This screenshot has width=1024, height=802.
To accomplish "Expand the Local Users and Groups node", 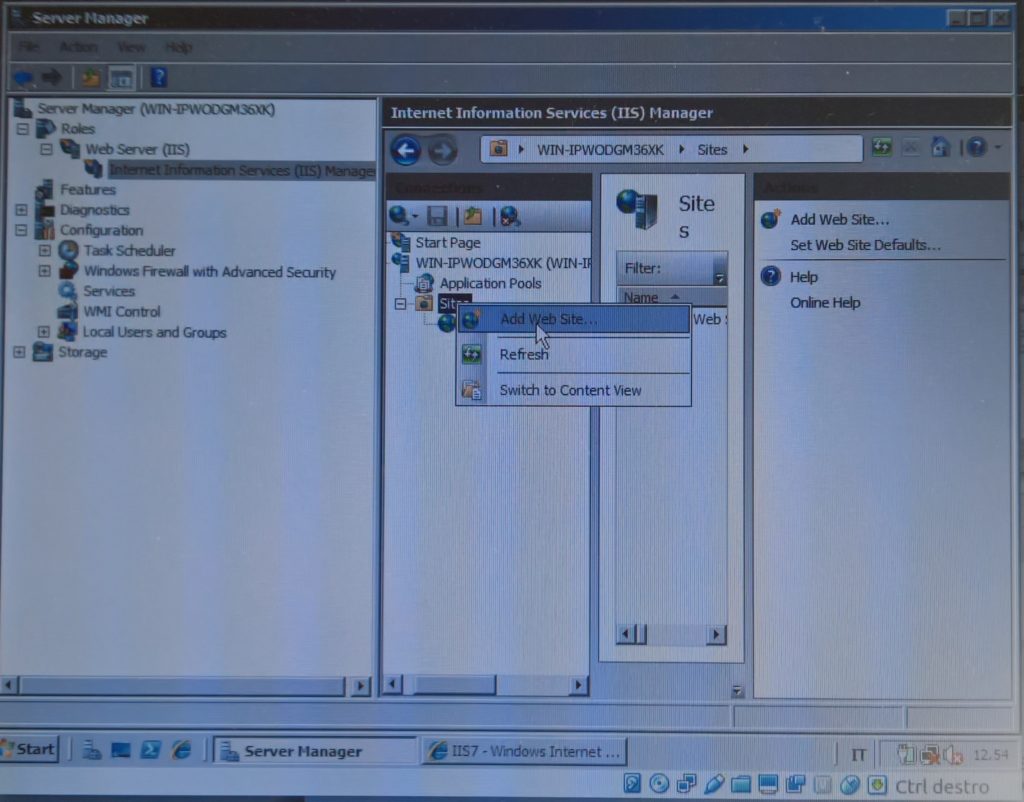I will 44,332.
